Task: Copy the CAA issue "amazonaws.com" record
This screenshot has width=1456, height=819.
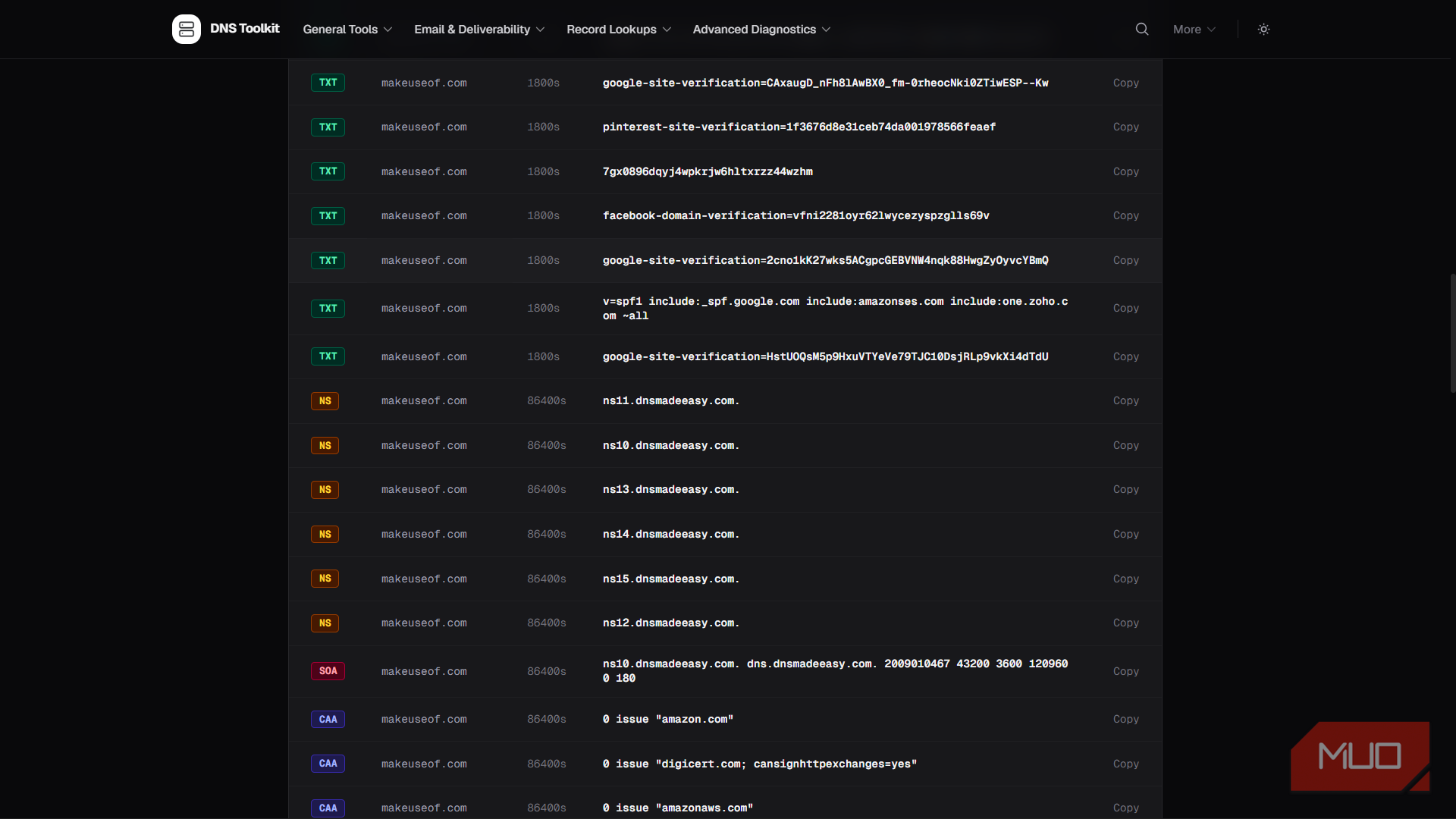Action: 1125,808
